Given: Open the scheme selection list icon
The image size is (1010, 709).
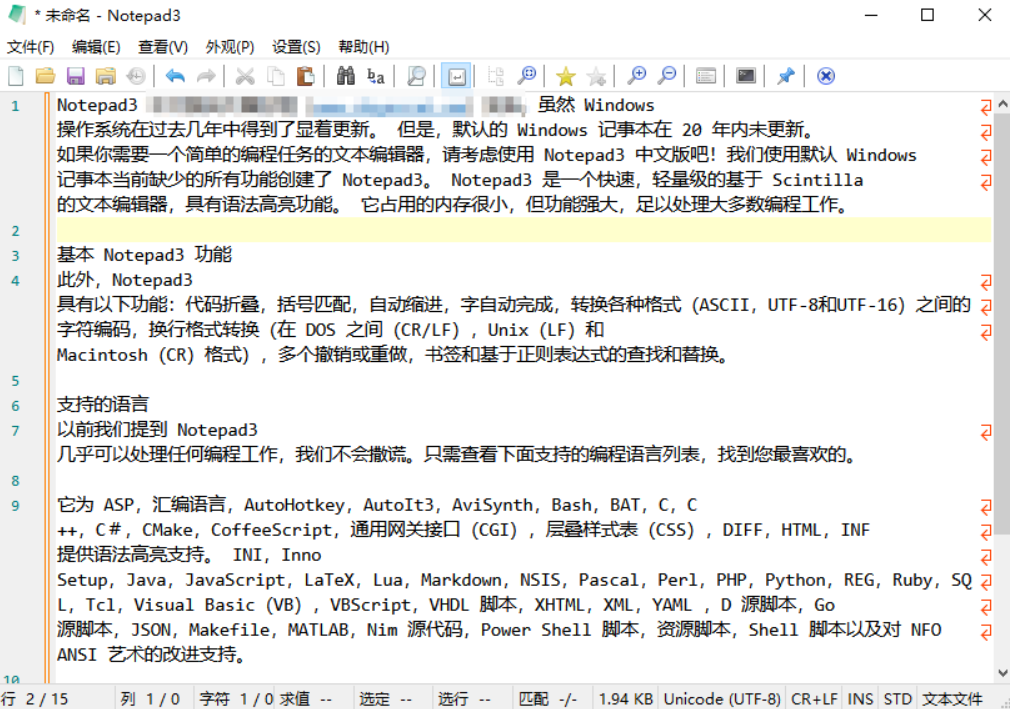Looking at the screenshot, I should click(706, 76).
